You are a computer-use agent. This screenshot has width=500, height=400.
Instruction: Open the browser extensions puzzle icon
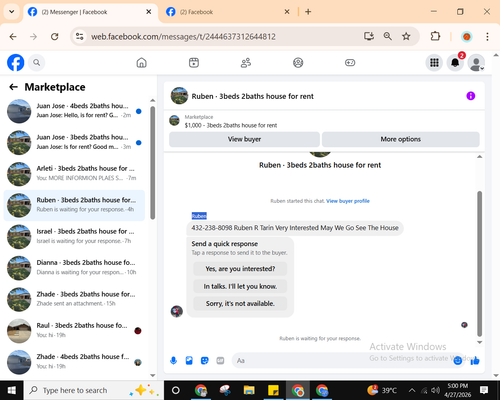[x=435, y=36]
